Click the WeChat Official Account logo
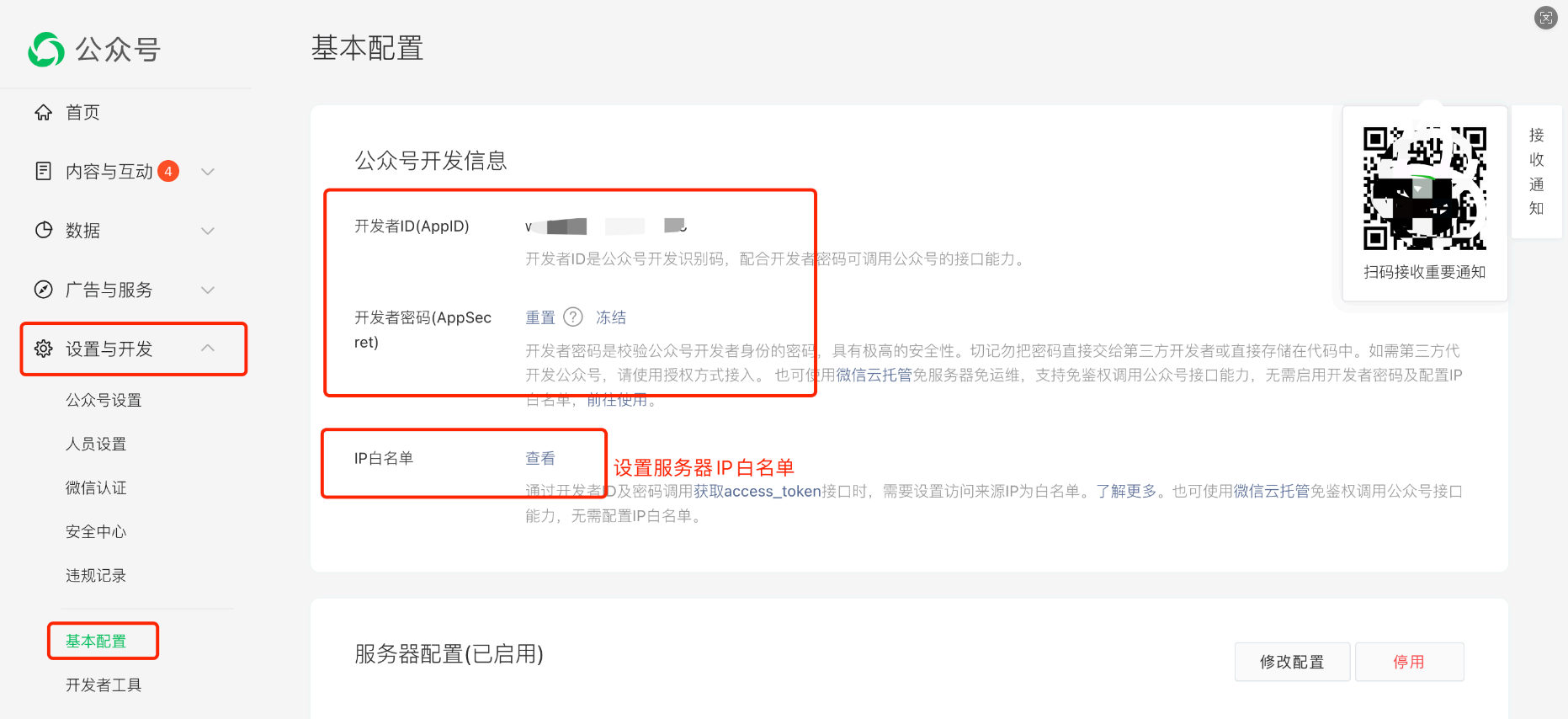 point(46,50)
